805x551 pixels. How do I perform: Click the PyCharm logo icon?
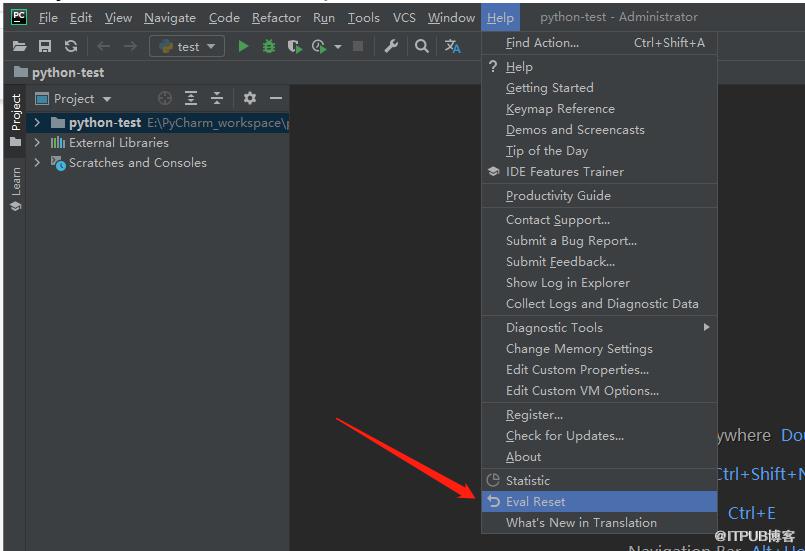19,17
